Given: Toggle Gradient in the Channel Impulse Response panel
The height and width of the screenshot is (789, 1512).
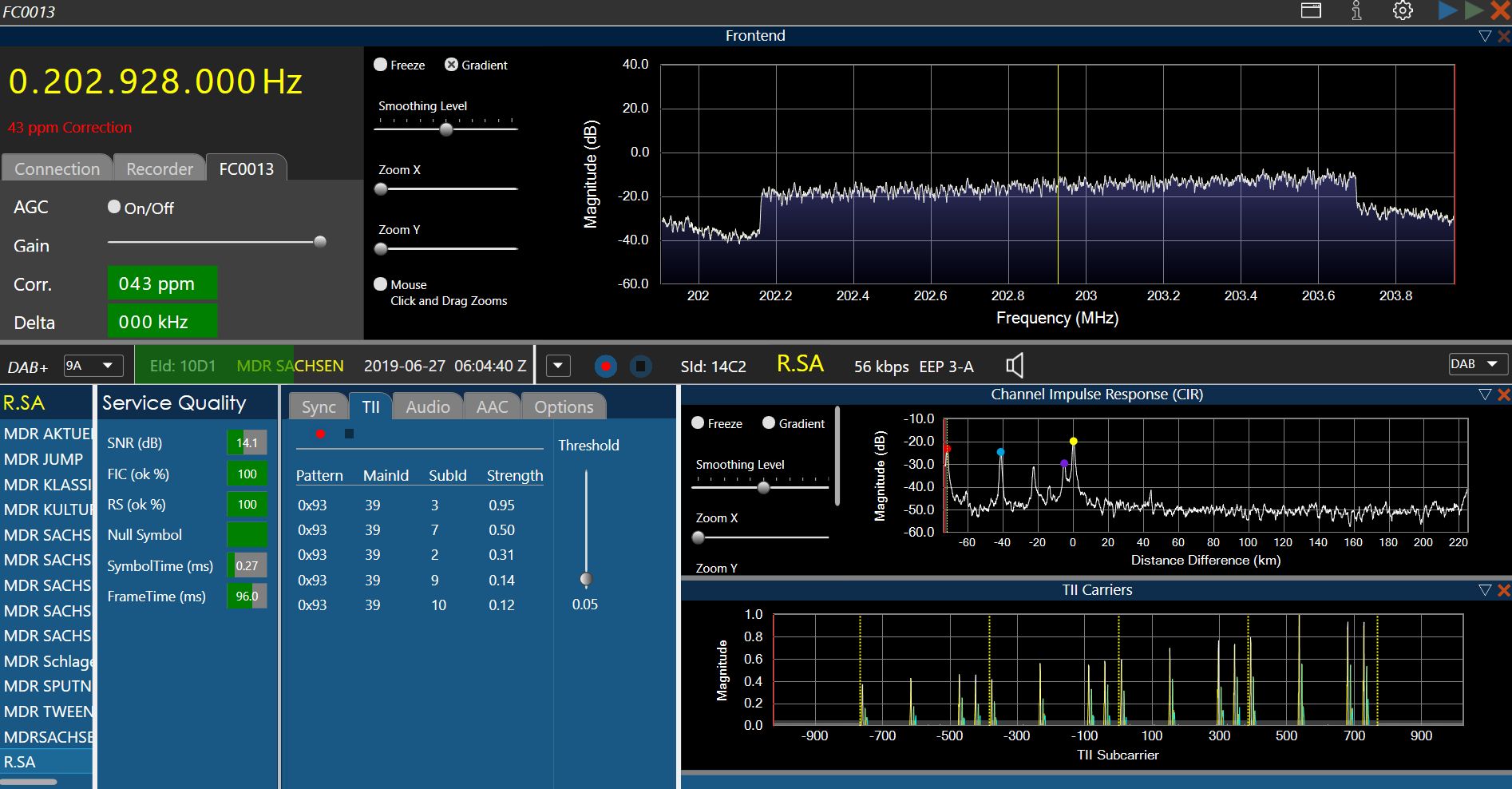Looking at the screenshot, I should (769, 423).
